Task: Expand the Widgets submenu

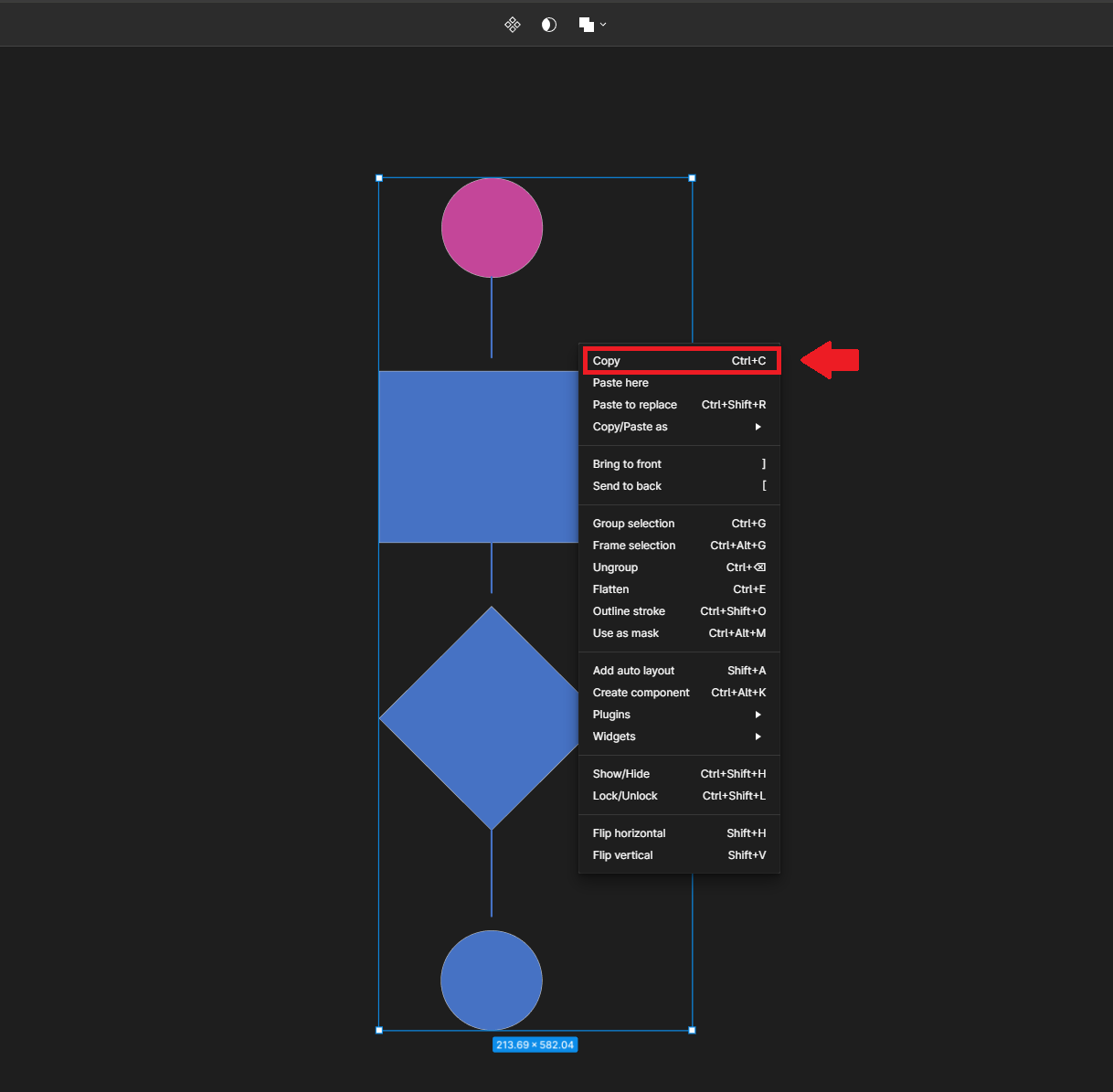Action: 676,737
